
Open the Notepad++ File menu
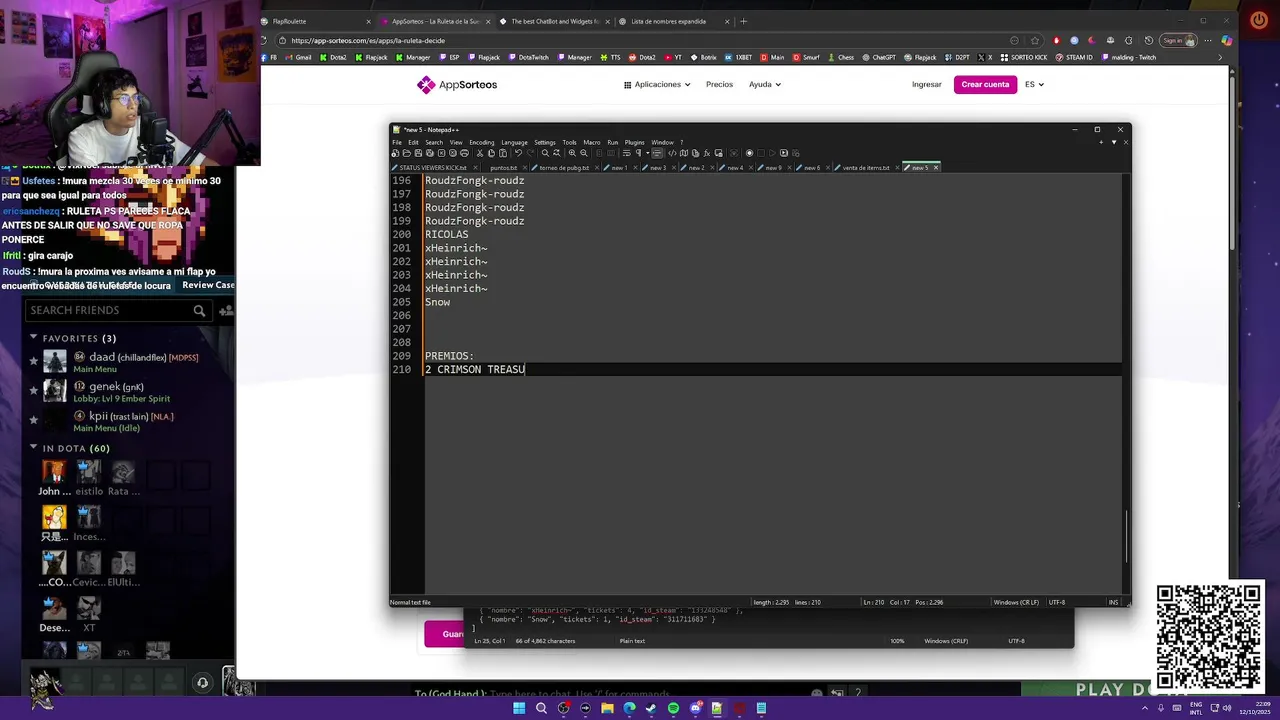(x=397, y=142)
